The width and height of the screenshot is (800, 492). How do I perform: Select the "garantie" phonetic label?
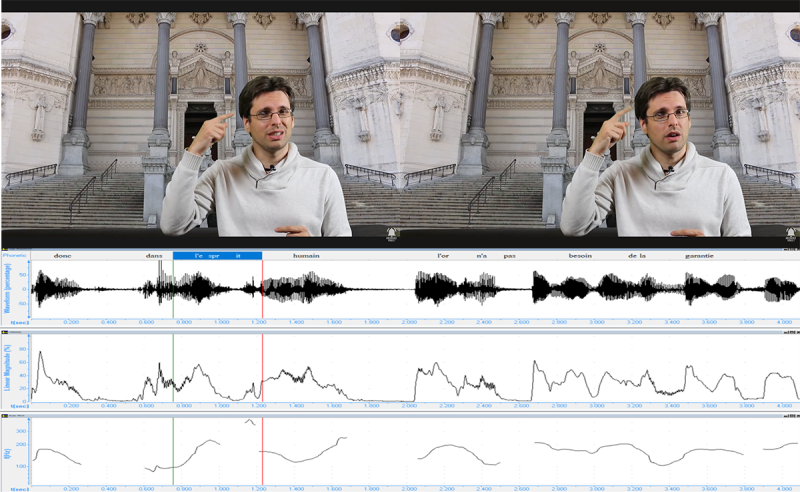tap(699, 256)
